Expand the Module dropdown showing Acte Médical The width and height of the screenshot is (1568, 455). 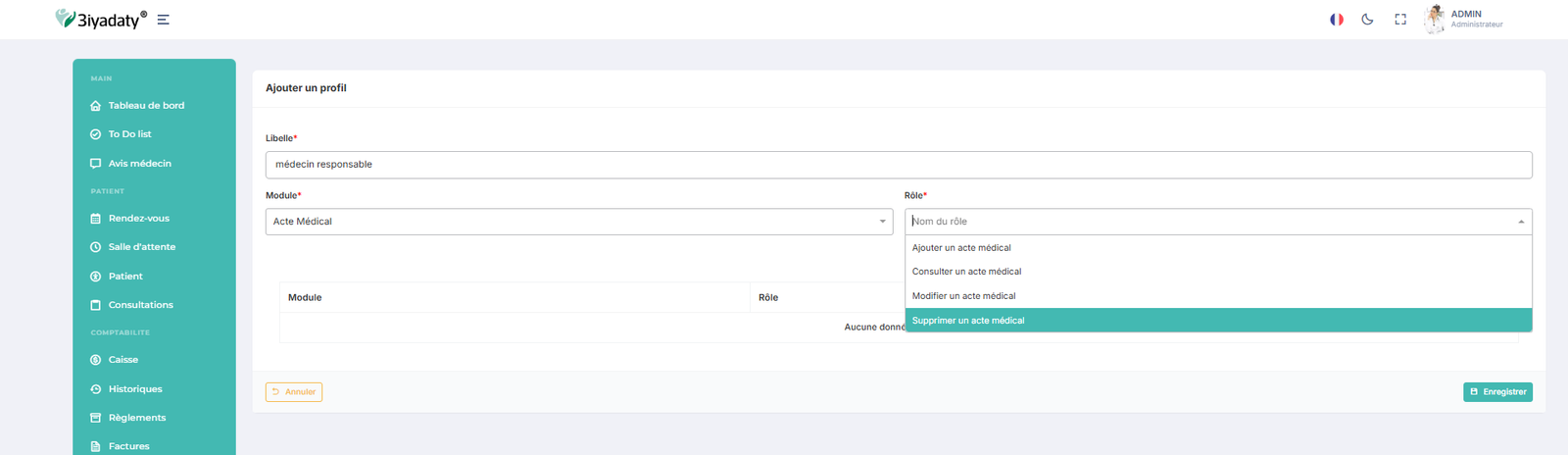tap(578, 222)
